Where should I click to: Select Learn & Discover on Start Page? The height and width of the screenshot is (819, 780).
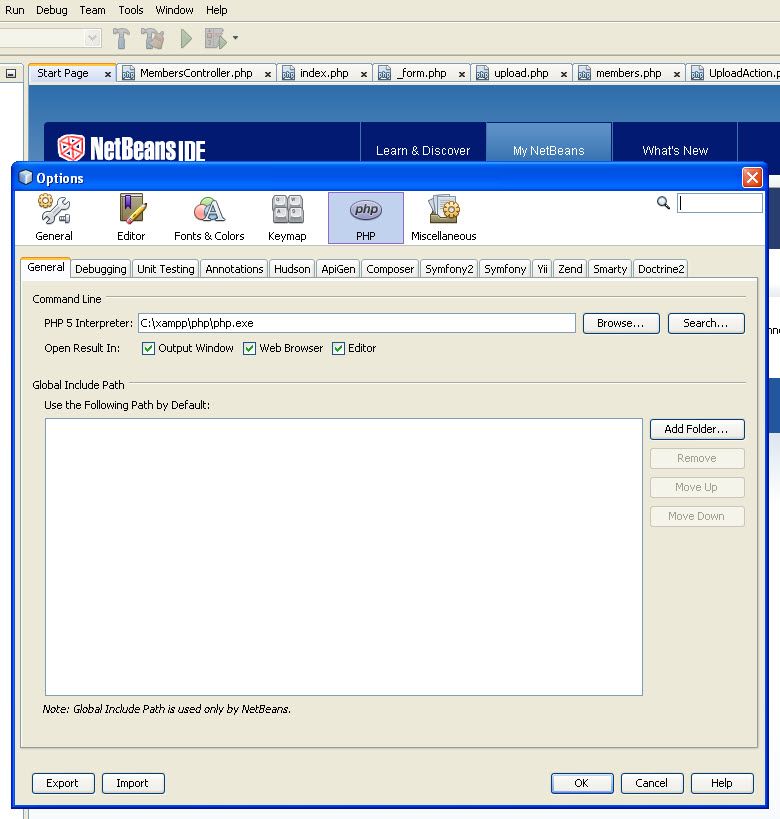pos(423,150)
